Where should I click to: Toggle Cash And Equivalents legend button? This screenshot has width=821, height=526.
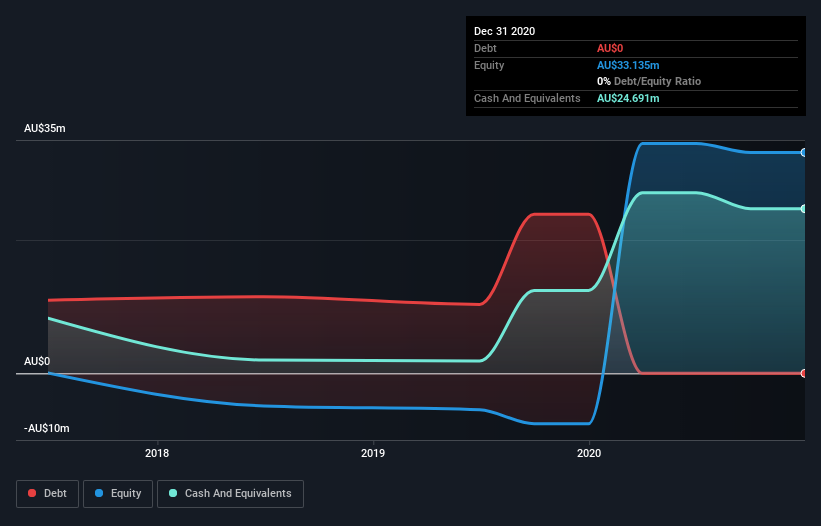(x=230, y=494)
